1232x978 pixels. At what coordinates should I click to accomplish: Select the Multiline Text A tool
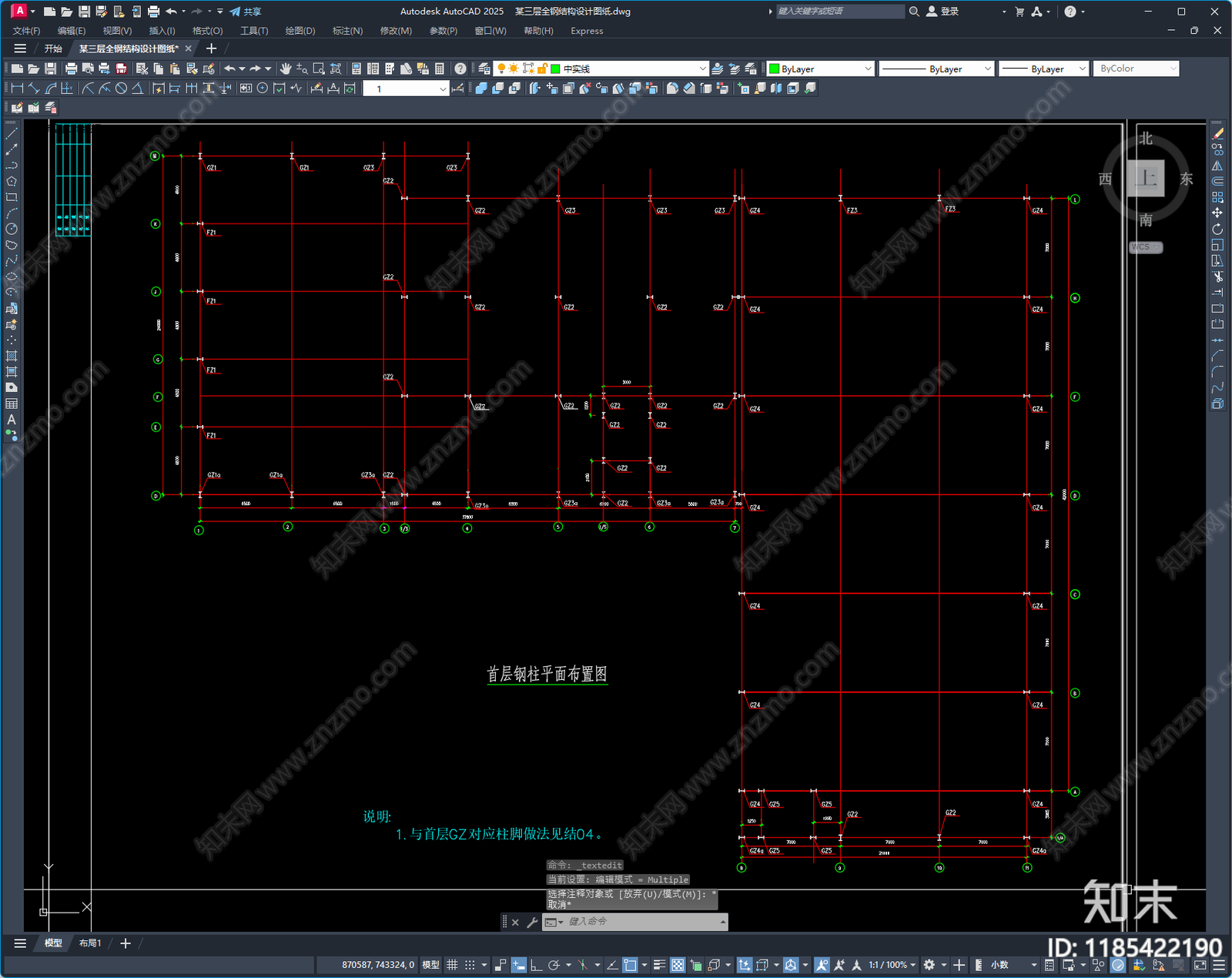[12, 420]
